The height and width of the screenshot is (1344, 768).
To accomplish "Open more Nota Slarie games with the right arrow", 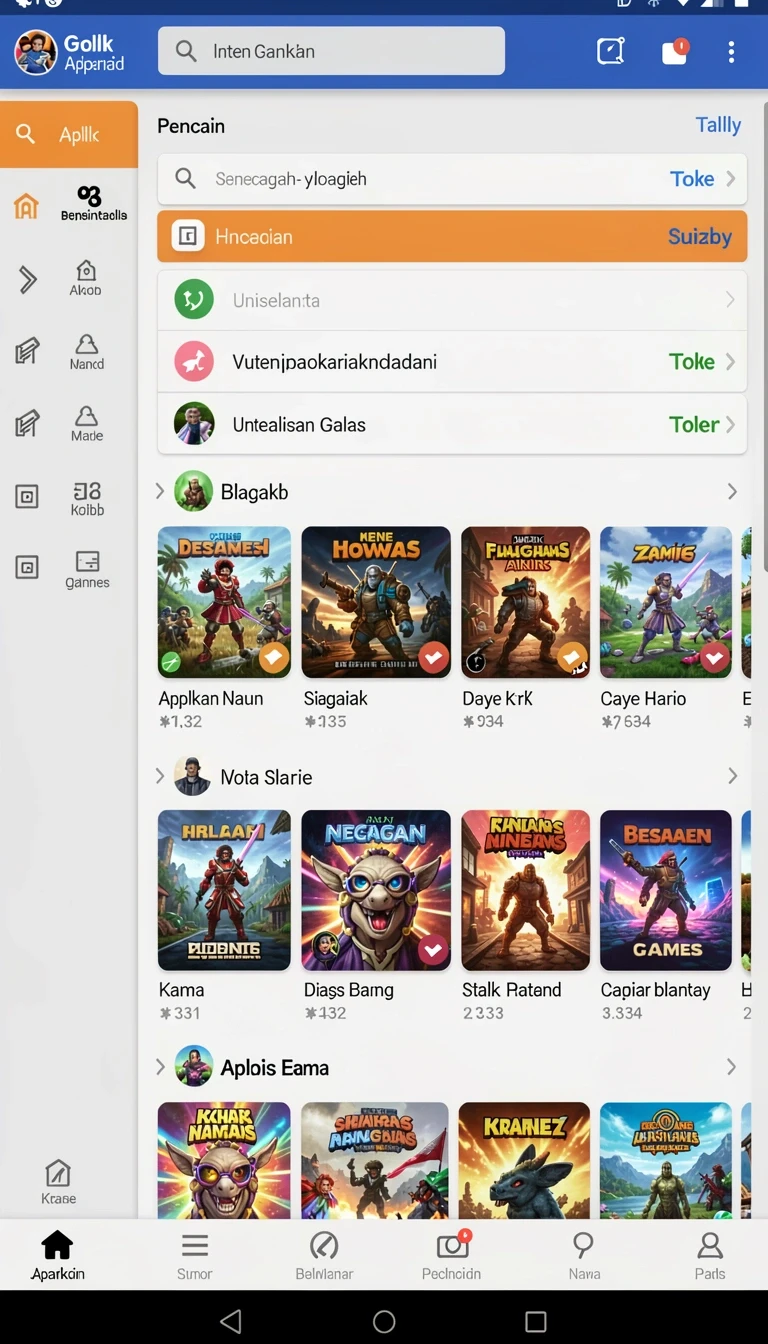I will coord(732,776).
